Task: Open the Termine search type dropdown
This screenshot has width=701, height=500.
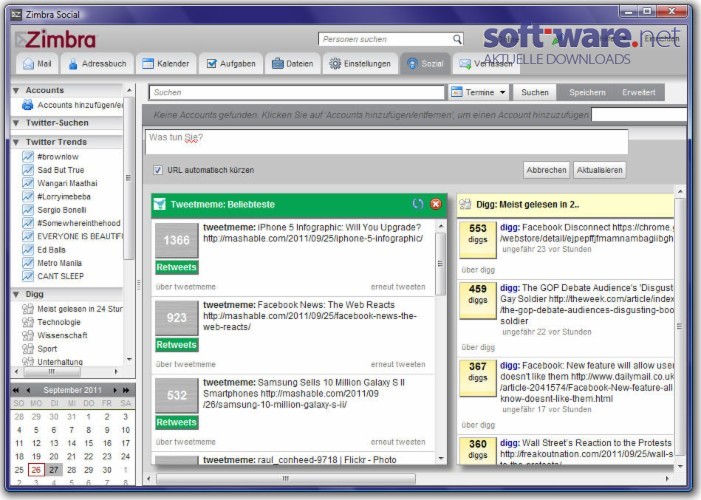Action: click(x=480, y=92)
